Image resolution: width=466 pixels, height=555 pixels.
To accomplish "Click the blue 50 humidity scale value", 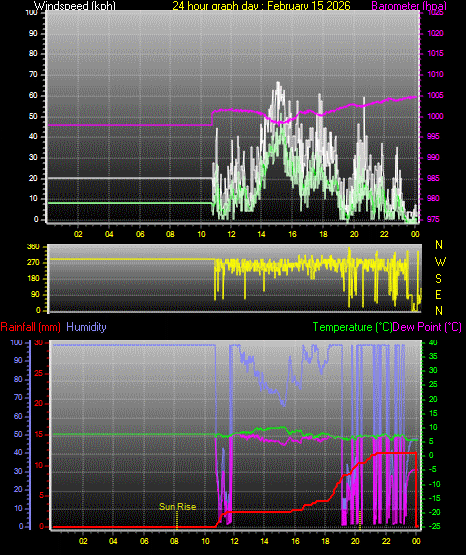I will tap(18, 434).
